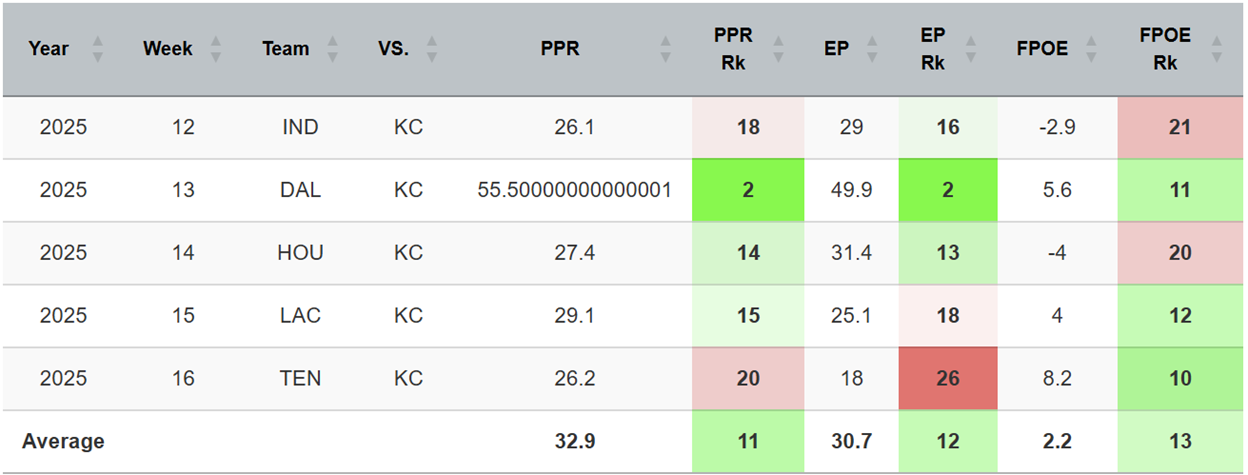Click the FPOE Rk sort arrows

pyautogui.click(x=1216, y=49)
